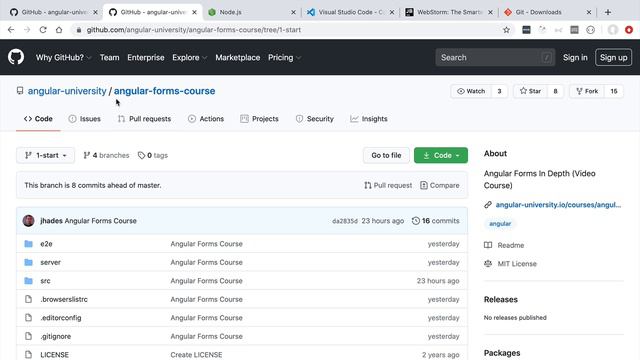Bookmark this page with the star icon
Image resolution: width=640 pixels, height=360 pixels.
506,30
